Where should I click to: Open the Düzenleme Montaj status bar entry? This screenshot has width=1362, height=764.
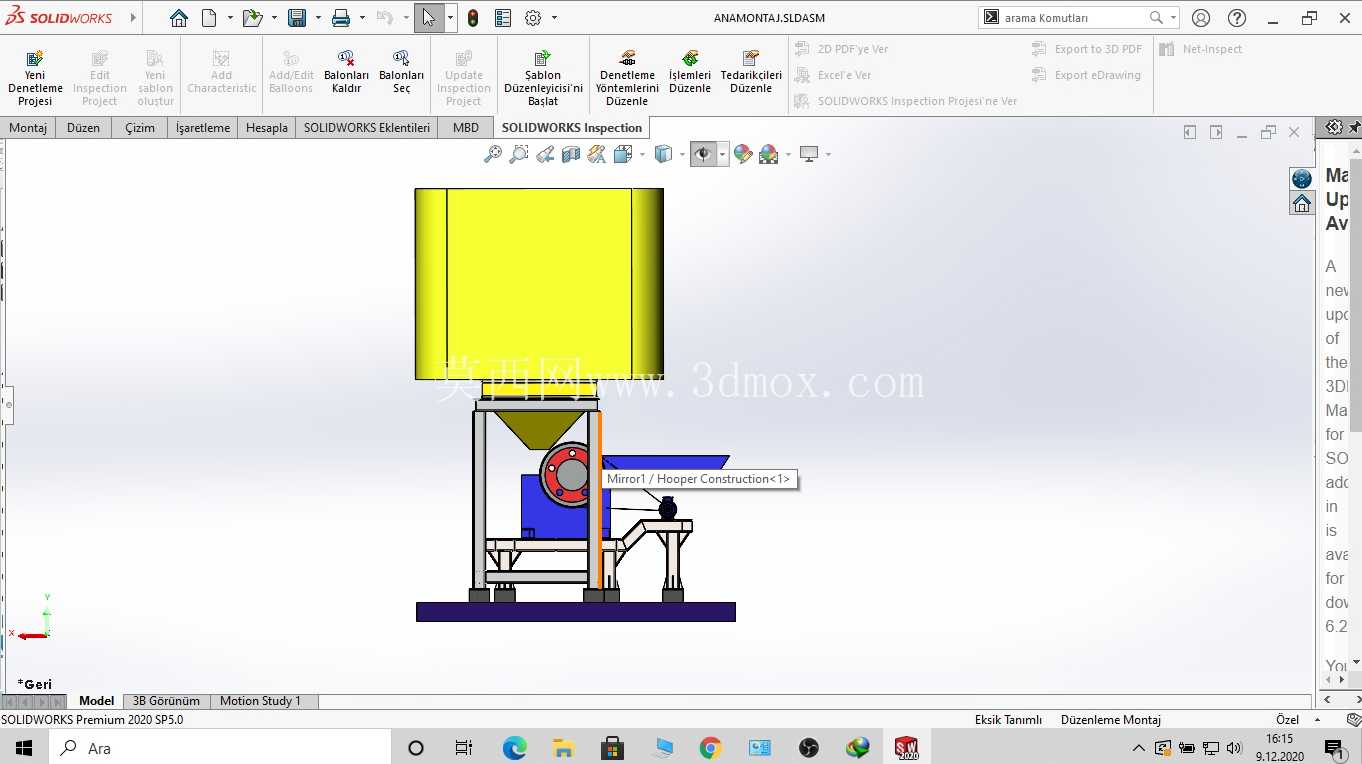tap(1110, 720)
